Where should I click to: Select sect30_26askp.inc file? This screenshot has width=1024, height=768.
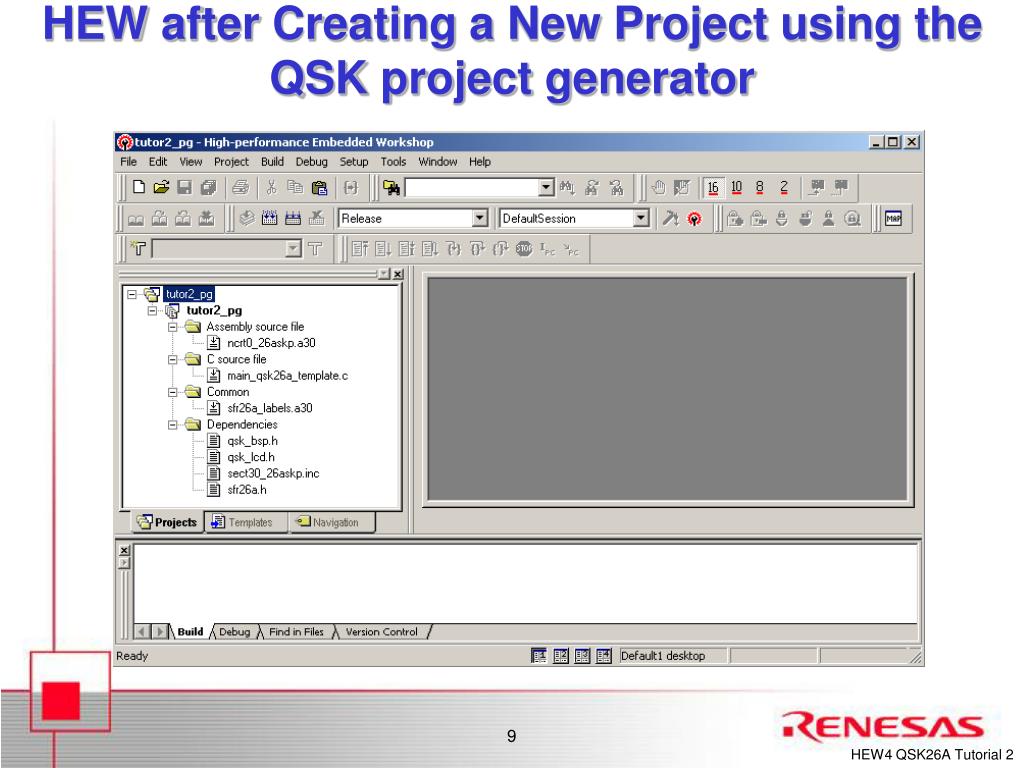point(273,473)
